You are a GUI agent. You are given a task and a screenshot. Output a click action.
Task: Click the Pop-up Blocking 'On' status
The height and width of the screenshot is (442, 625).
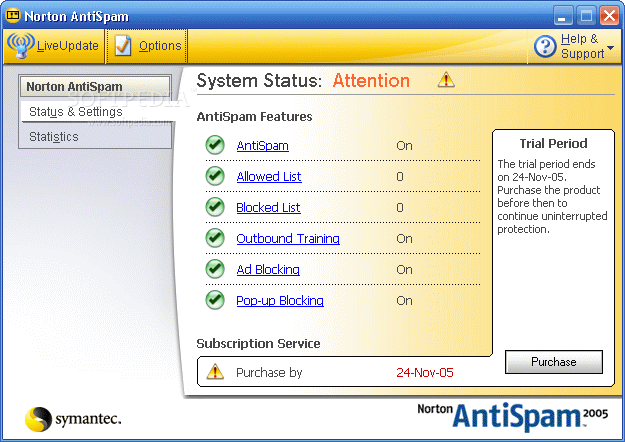tap(404, 301)
